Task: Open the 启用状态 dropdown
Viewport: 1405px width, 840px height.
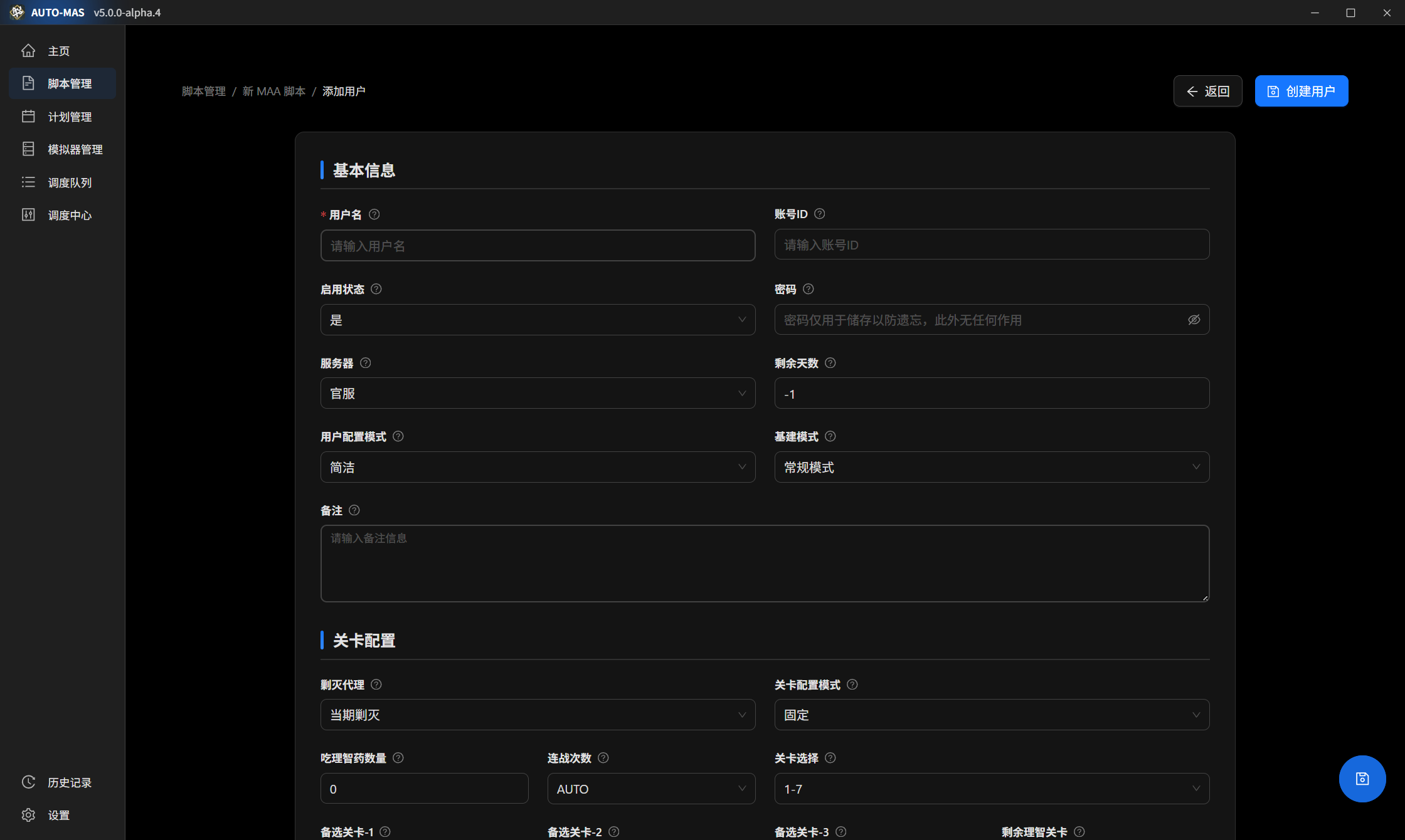Action: (538, 320)
